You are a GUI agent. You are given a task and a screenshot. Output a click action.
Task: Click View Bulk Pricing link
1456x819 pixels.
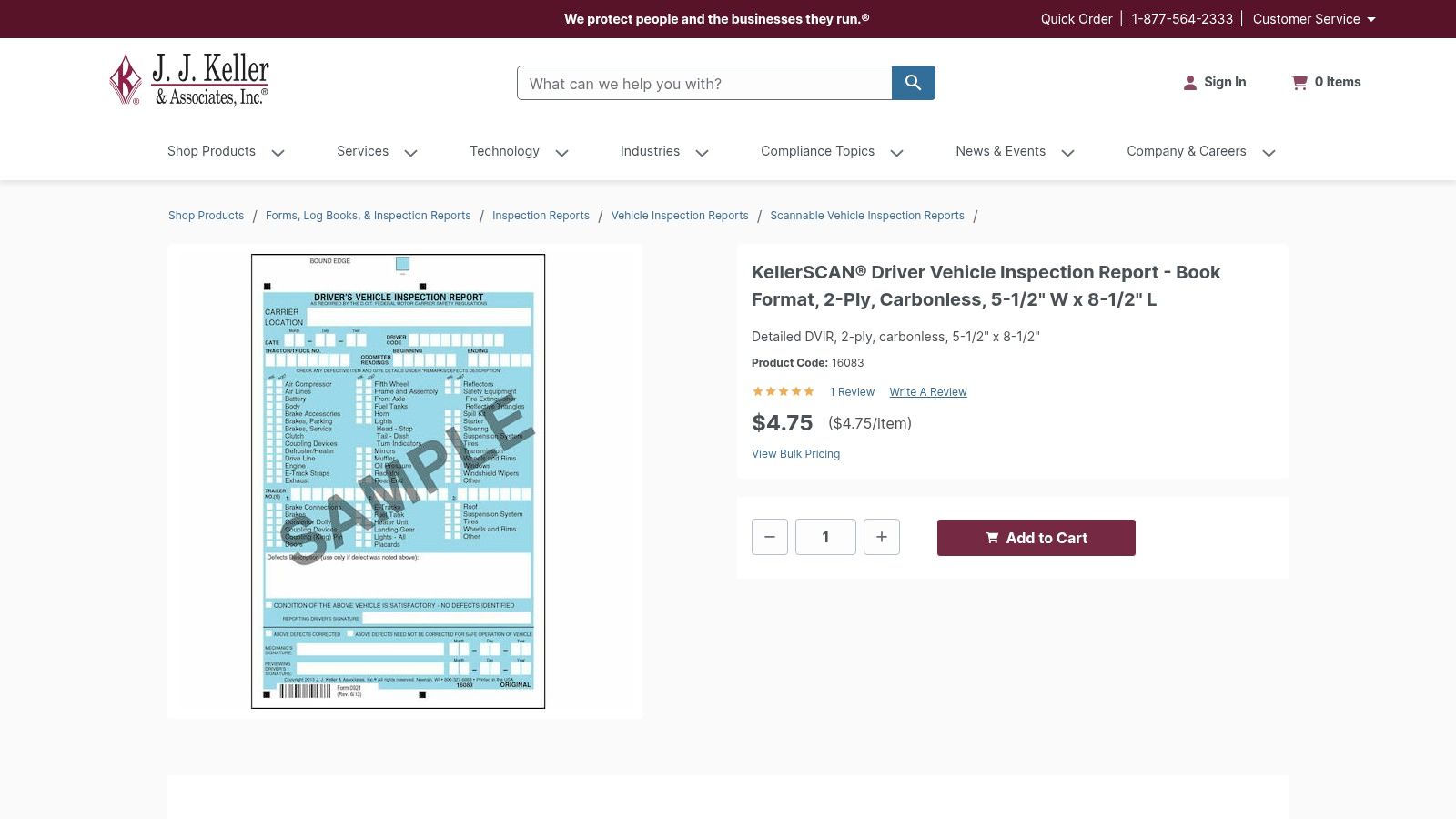point(795,454)
